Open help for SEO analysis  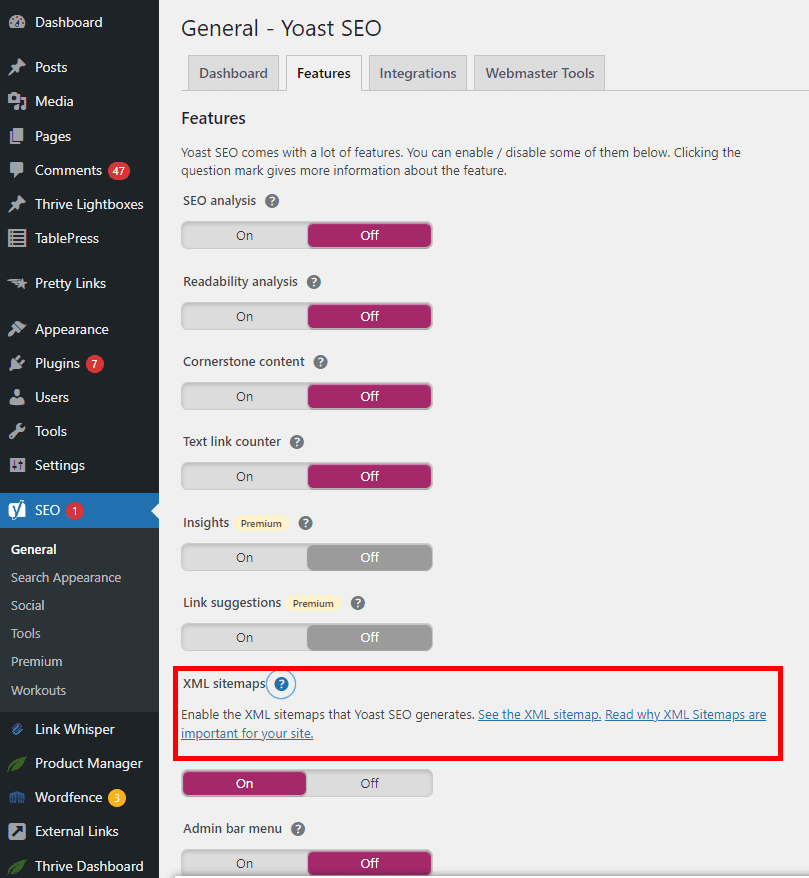coord(272,201)
